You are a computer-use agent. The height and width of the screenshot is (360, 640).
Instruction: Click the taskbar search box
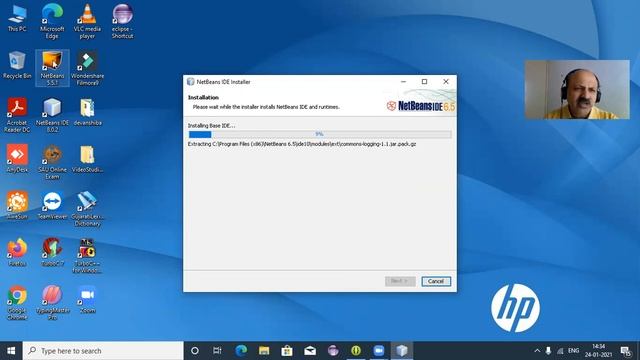coord(103,351)
